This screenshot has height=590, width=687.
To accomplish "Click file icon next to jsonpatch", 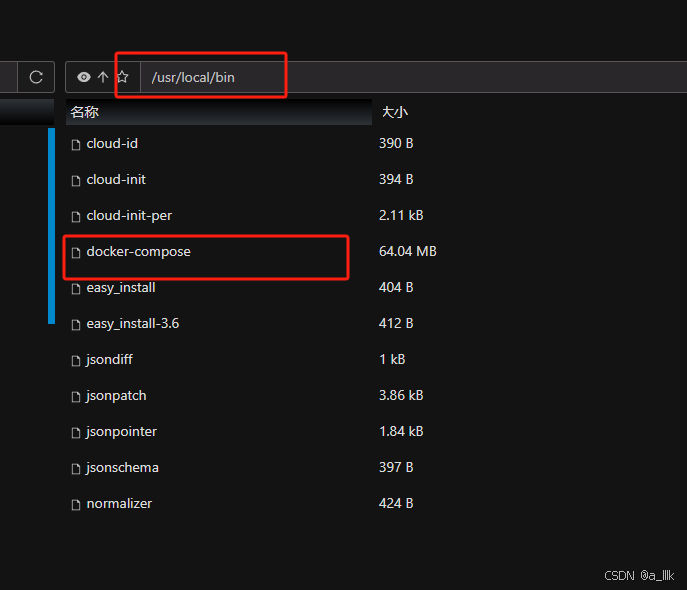I will [x=76, y=396].
